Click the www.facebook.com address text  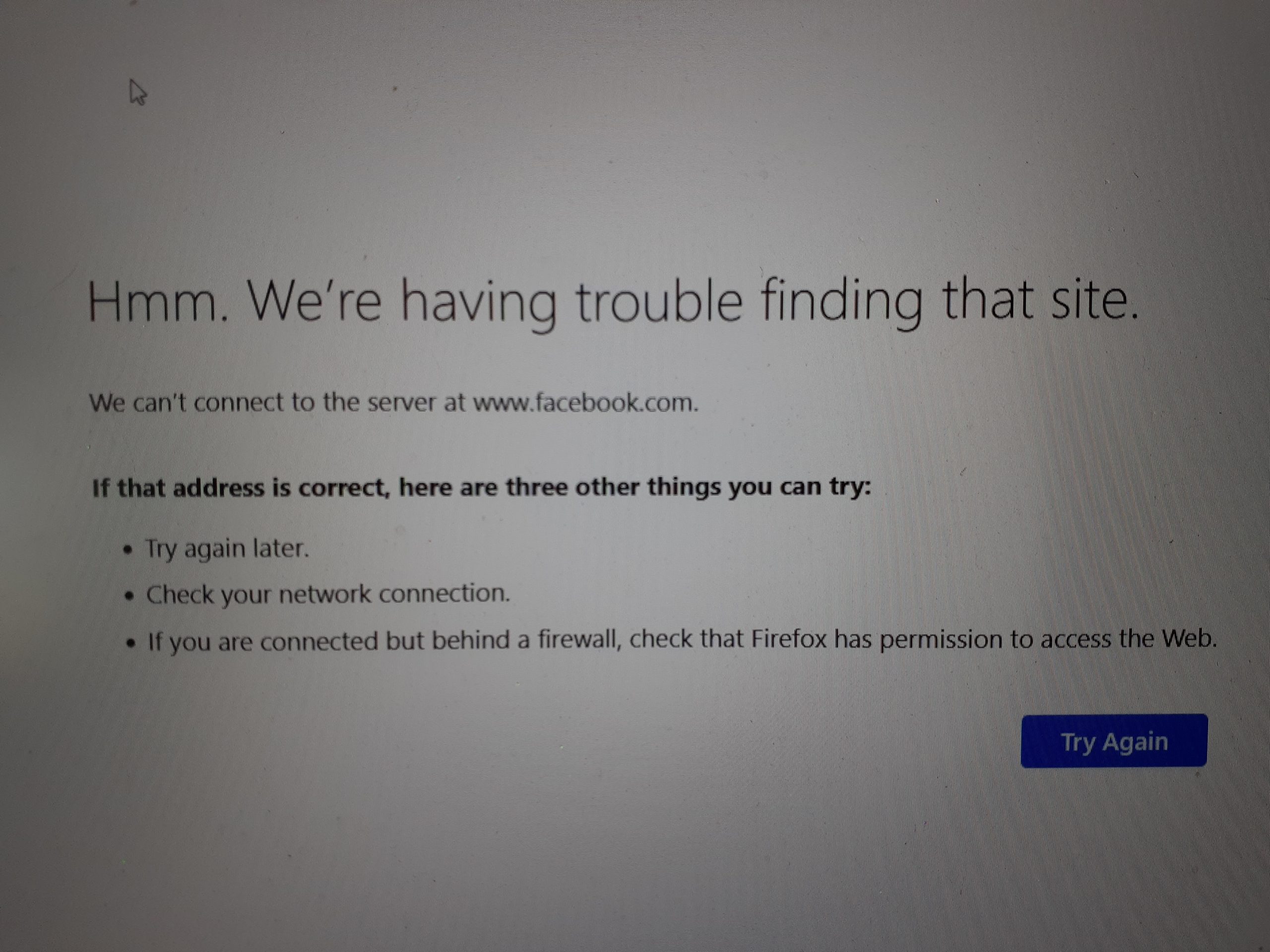click(x=585, y=403)
